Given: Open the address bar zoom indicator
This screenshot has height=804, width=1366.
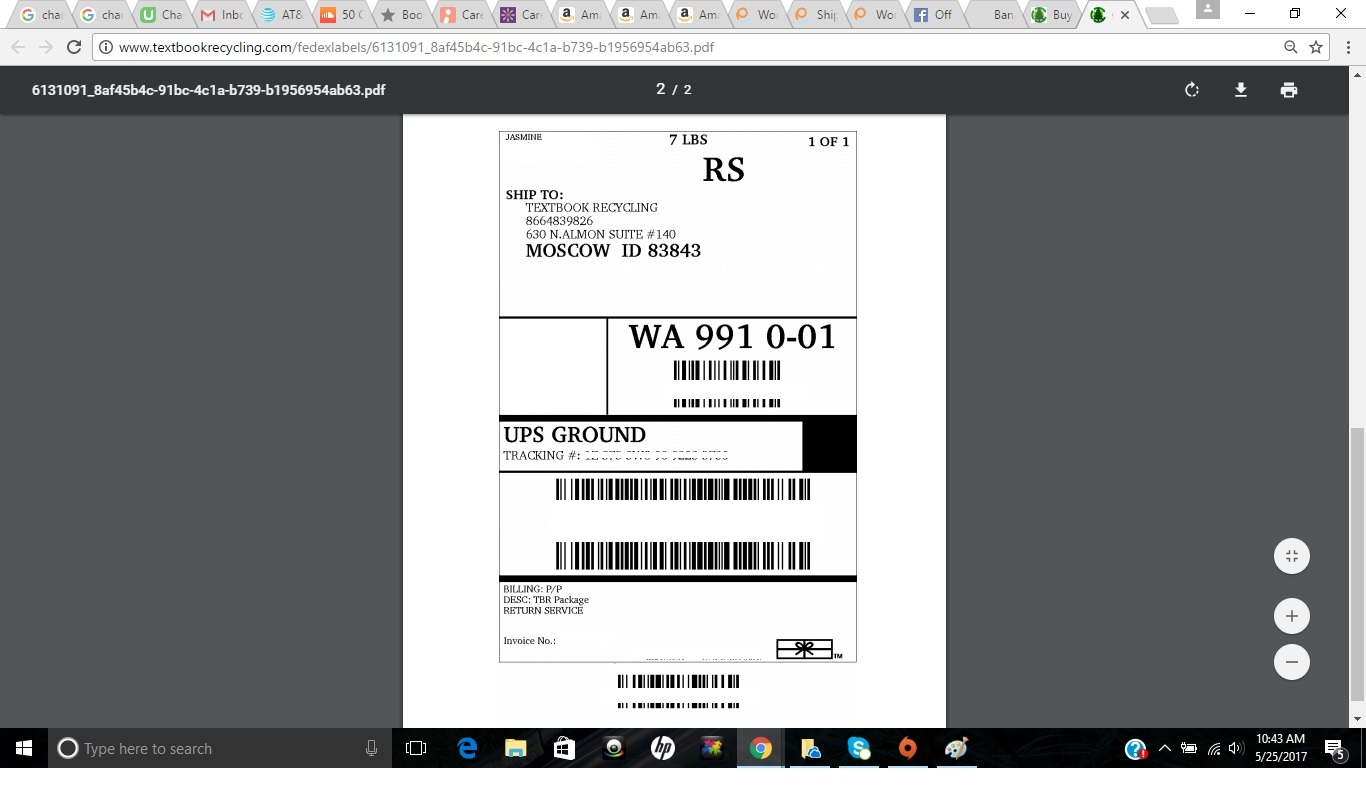Looking at the screenshot, I should [1291, 47].
